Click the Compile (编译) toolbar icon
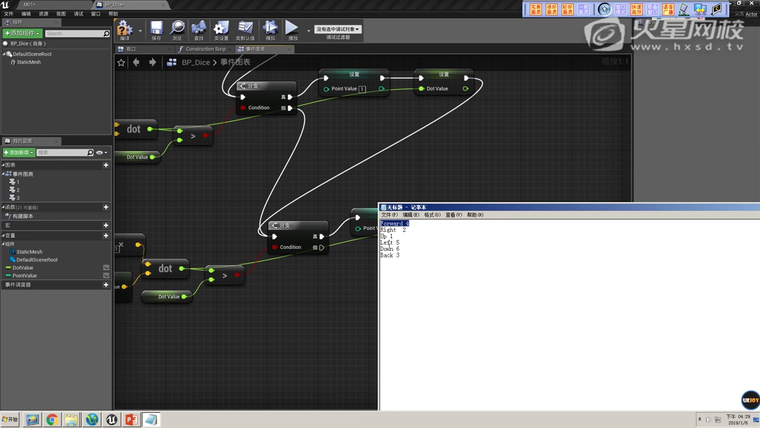This screenshot has width=760, height=428. pos(126,28)
